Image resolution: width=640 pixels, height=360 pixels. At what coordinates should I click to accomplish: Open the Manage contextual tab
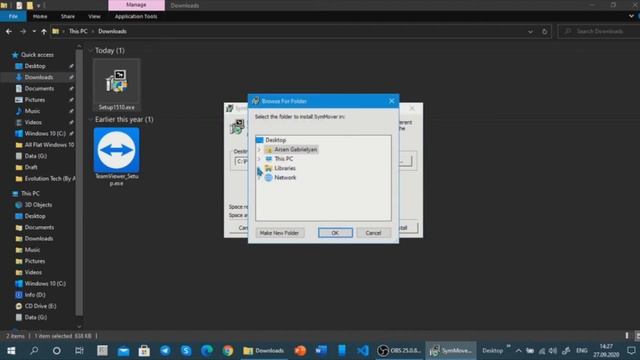click(x=136, y=5)
